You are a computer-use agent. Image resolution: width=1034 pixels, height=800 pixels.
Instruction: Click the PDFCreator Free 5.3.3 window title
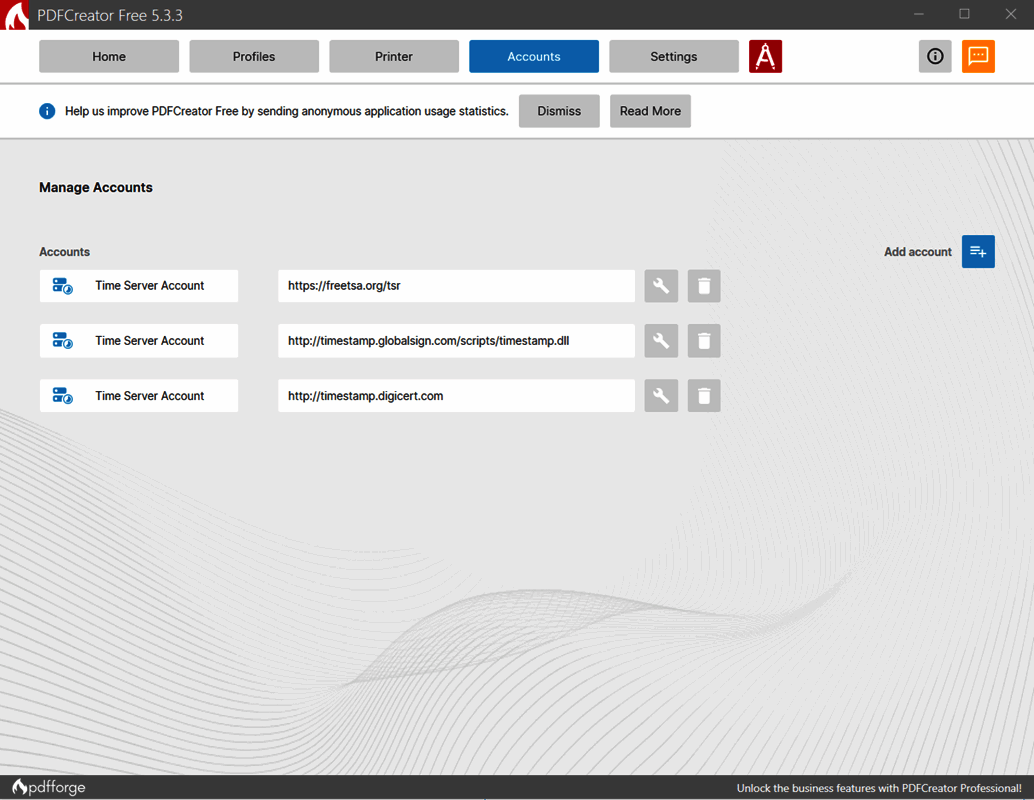110,15
